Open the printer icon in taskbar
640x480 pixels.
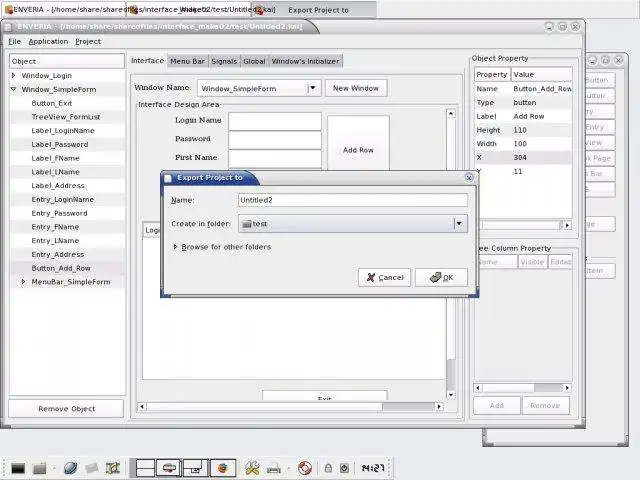click(x=273, y=468)
